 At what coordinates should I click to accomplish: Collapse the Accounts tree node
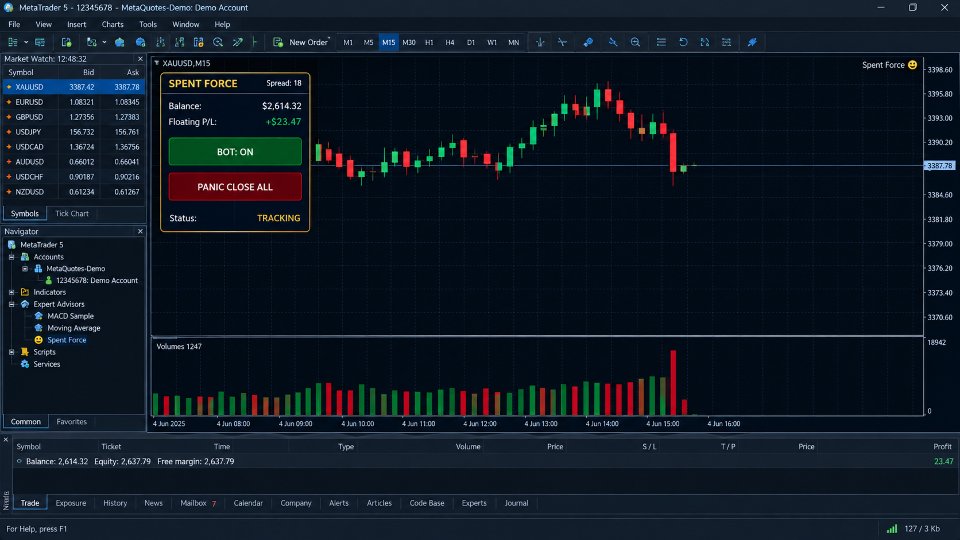point(12,257)
